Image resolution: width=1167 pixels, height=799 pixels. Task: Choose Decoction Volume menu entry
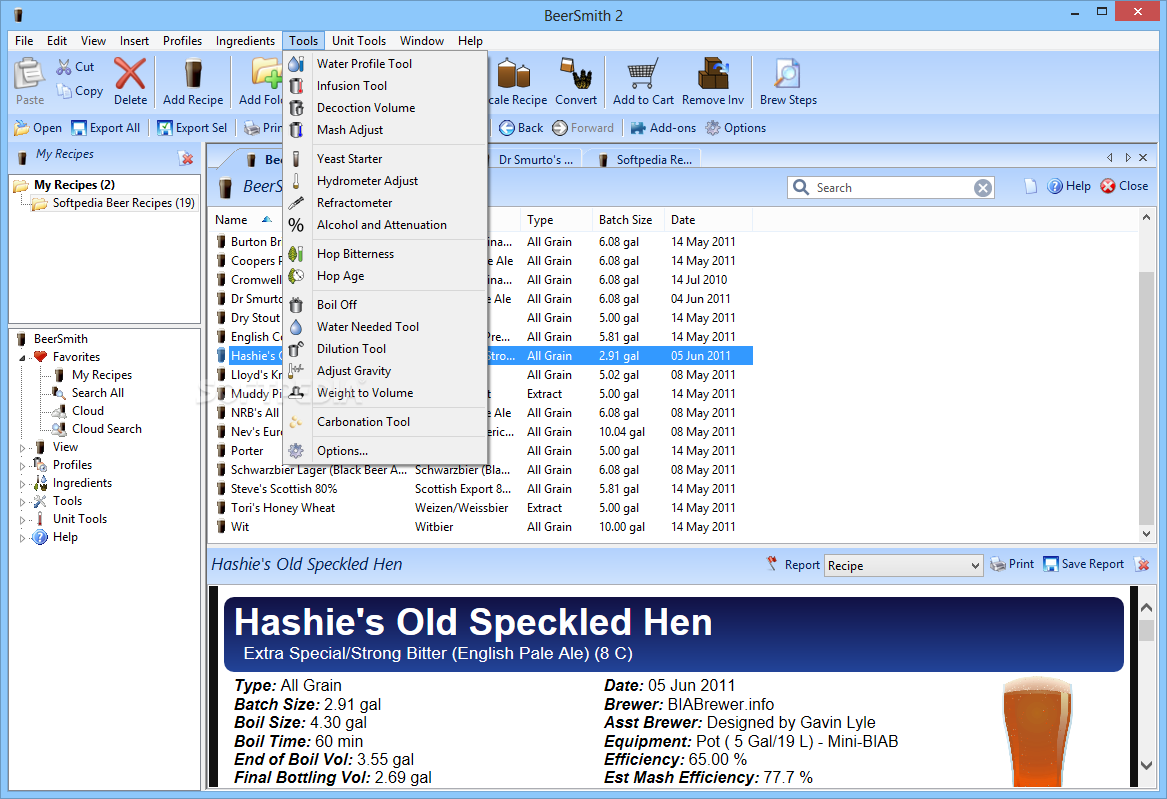pos(365,108)
